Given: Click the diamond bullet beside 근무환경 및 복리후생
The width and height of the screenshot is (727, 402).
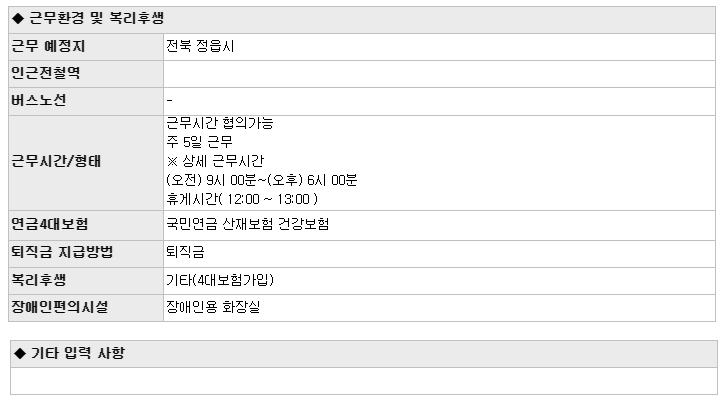Looking at the screenshot, I should coord(18,19).
